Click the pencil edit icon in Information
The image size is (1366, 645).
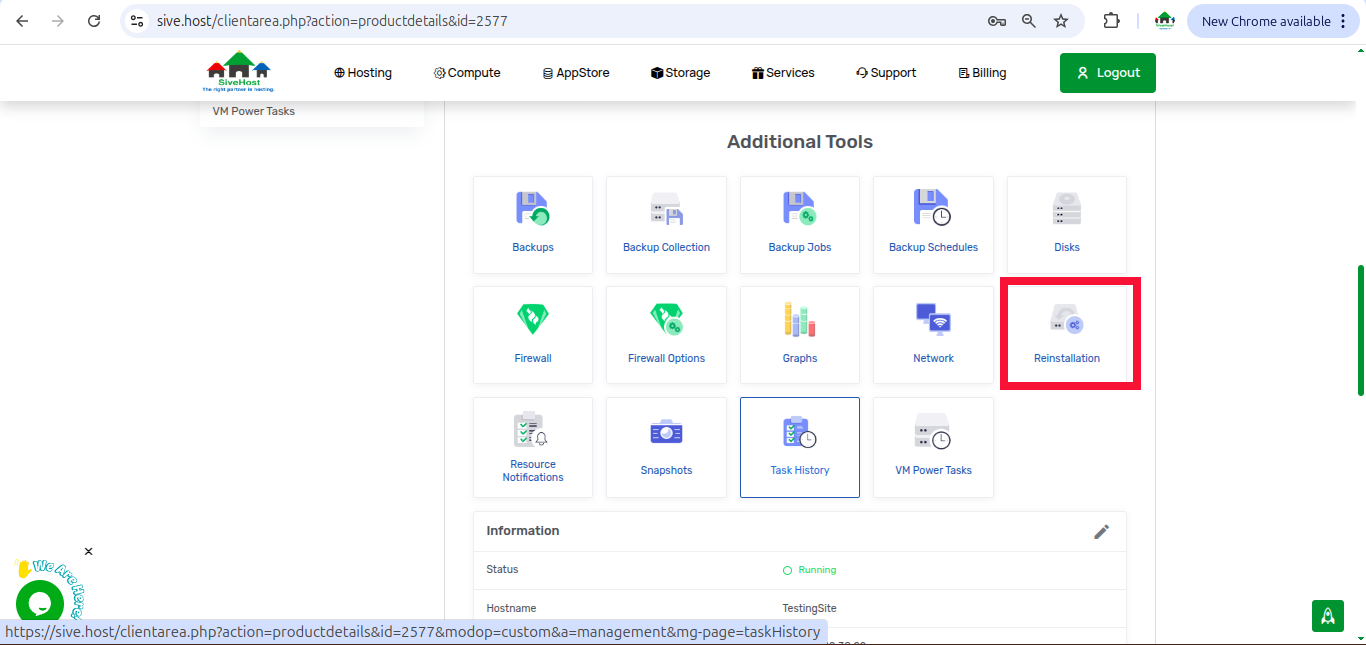click(x=1101, y=532)
